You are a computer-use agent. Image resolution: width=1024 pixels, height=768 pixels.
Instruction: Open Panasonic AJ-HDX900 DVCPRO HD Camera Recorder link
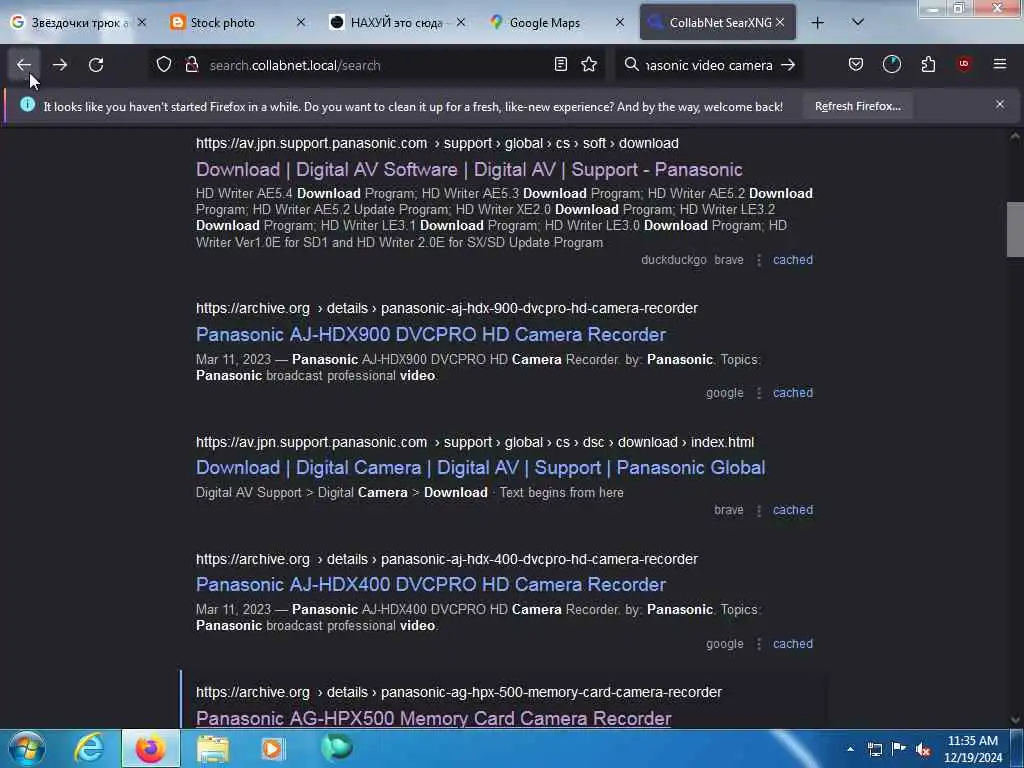coord(431,334)
